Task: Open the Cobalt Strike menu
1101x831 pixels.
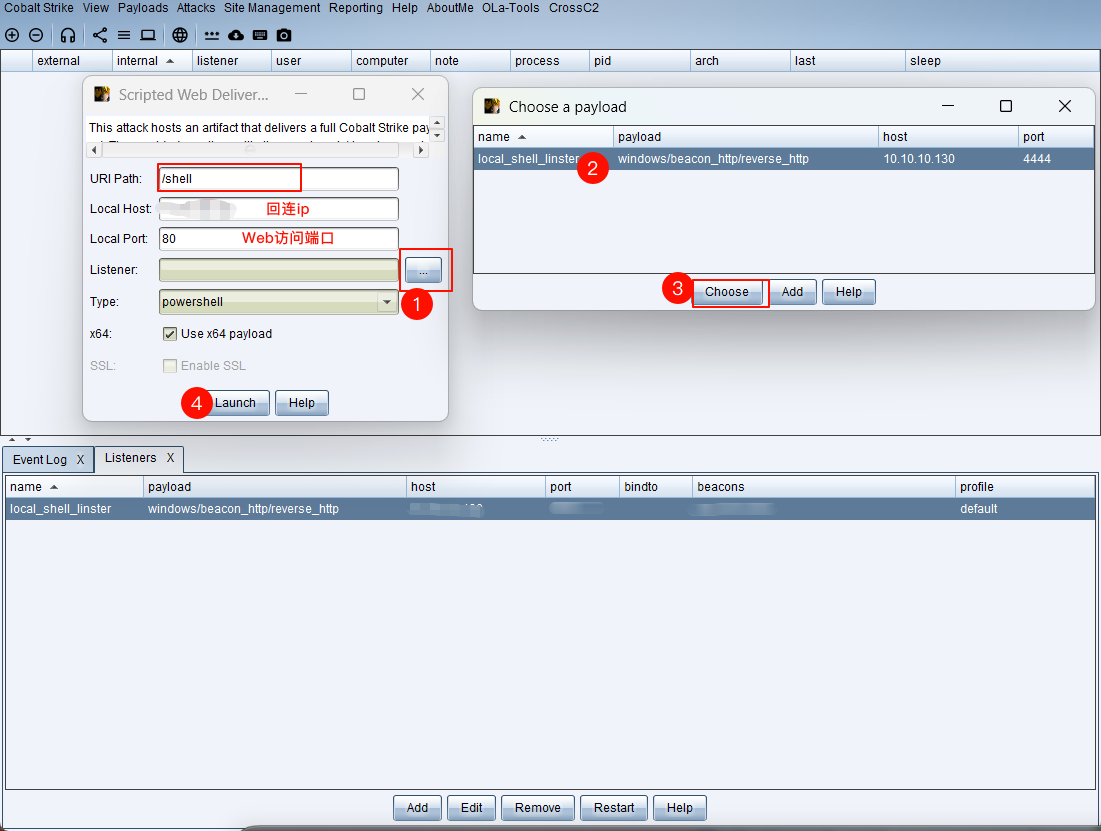Action: tap(39, 8)
